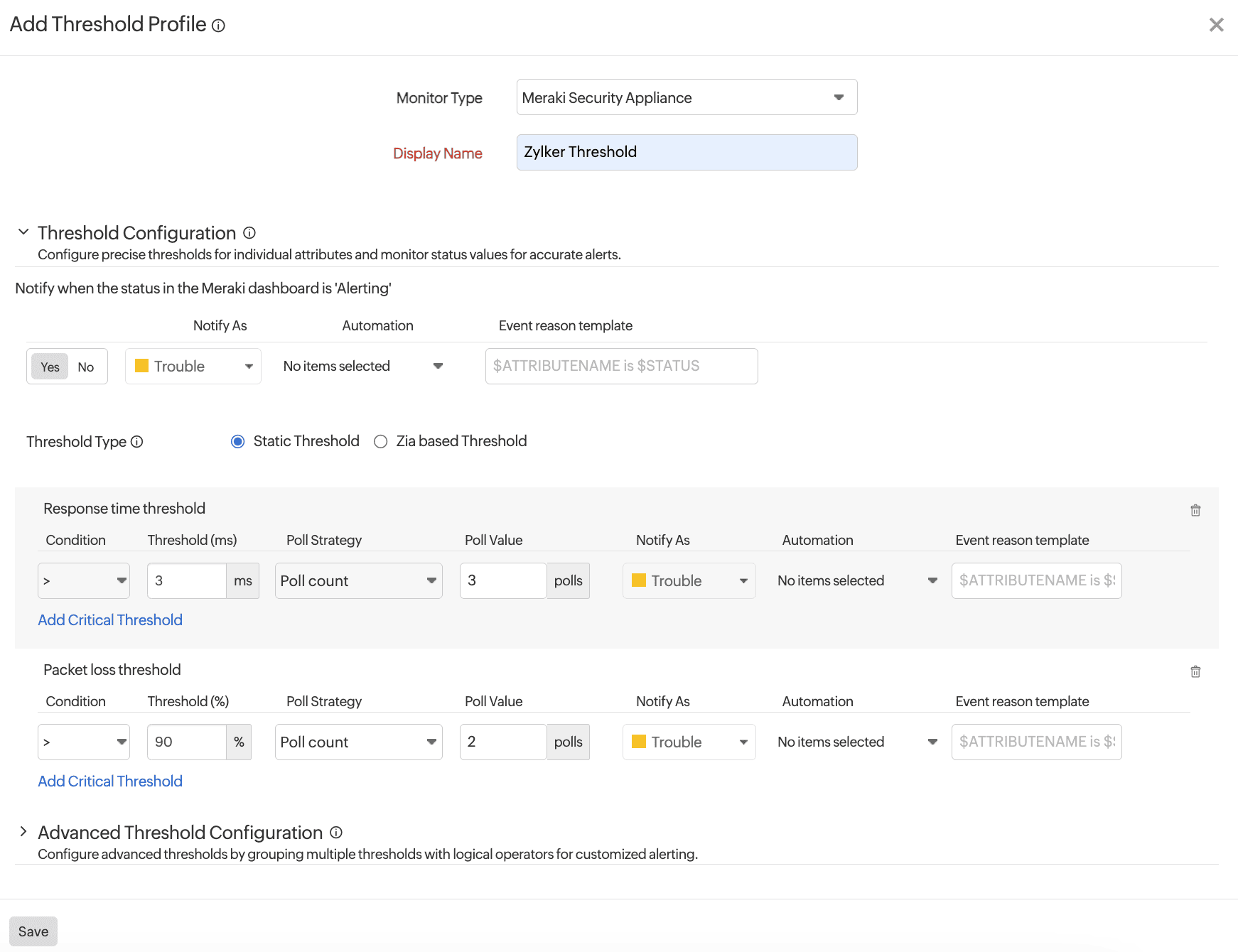Open Packet loss Condition dropdown
The width and height of the screenshot is (1238, 952).
click(83, 742)
